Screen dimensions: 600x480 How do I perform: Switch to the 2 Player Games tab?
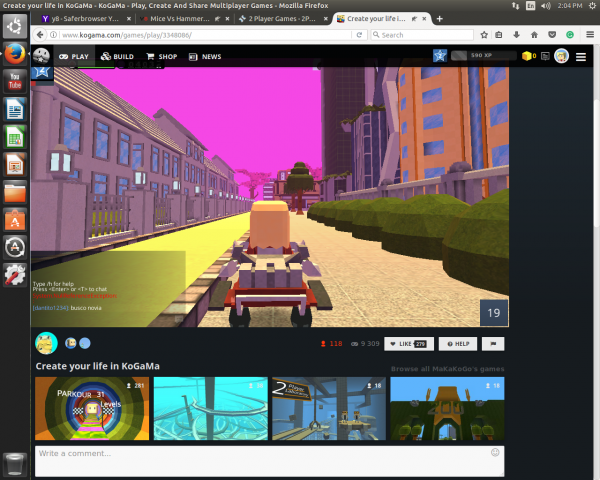pyautogui.click(x=278, y=19)
